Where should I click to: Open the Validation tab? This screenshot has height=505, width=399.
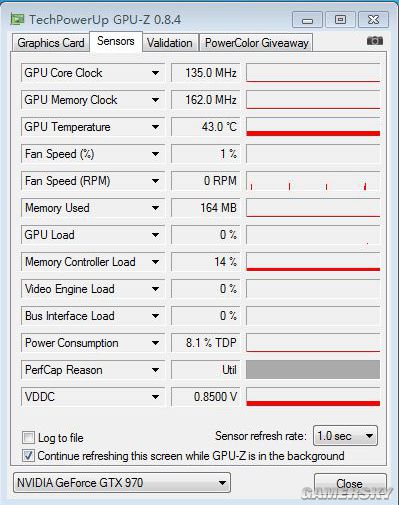[x=170, y=43]
